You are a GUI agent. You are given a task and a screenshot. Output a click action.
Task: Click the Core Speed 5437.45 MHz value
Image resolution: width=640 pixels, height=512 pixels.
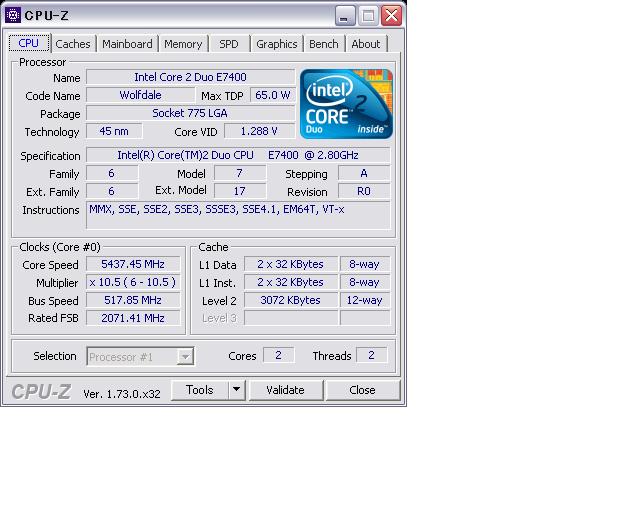133,264
